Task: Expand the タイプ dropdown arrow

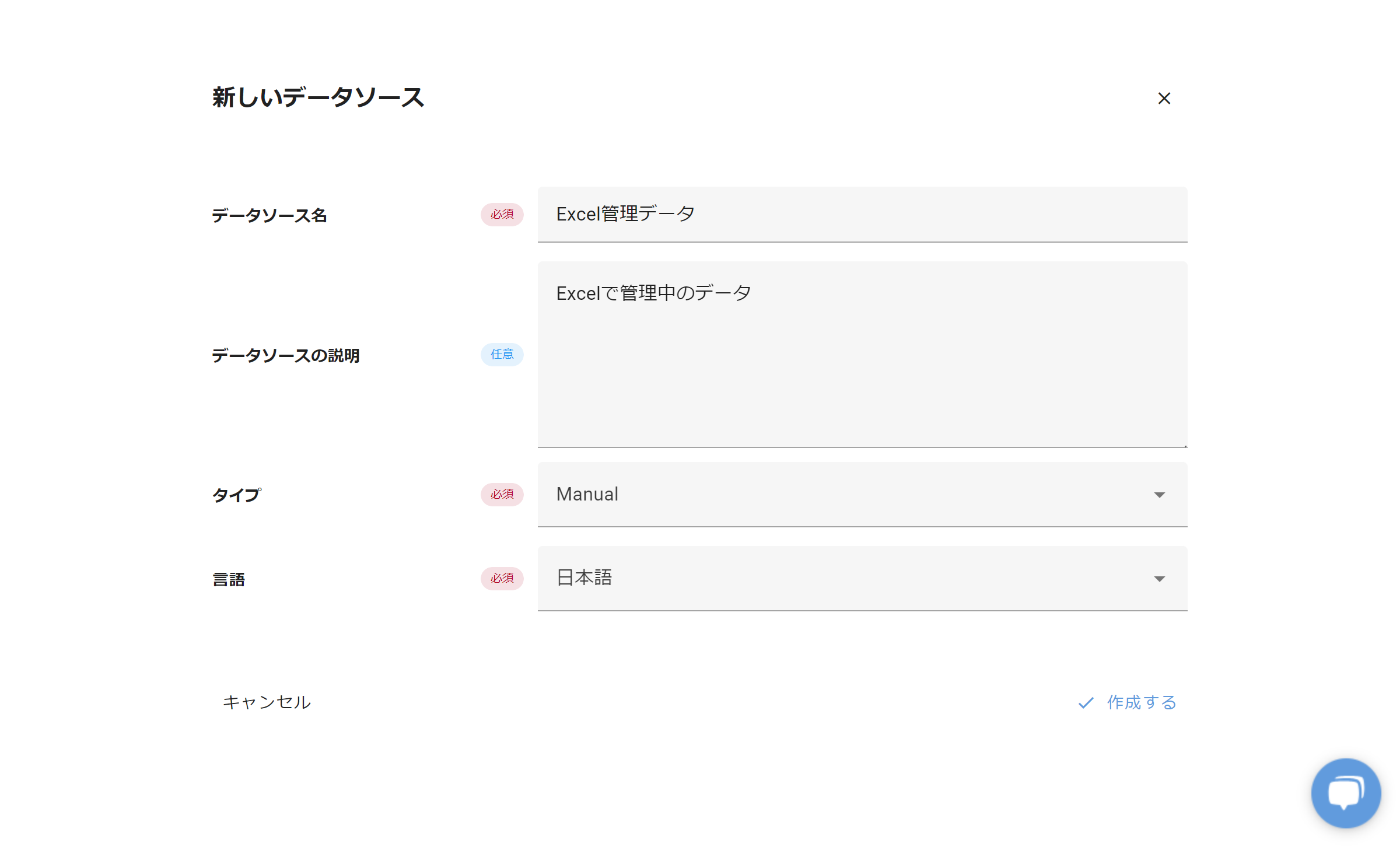Action: tap(1159, 495)
